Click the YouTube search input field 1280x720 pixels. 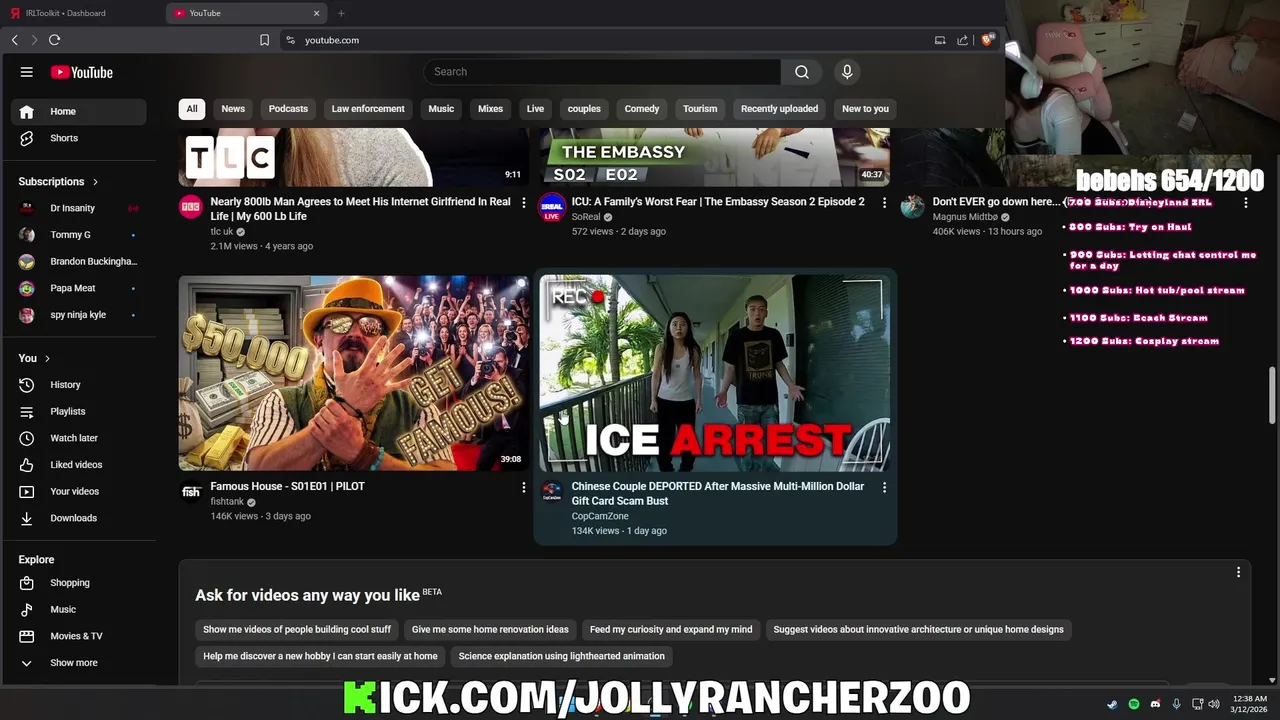pyautogui.click(x=602, y=72)
